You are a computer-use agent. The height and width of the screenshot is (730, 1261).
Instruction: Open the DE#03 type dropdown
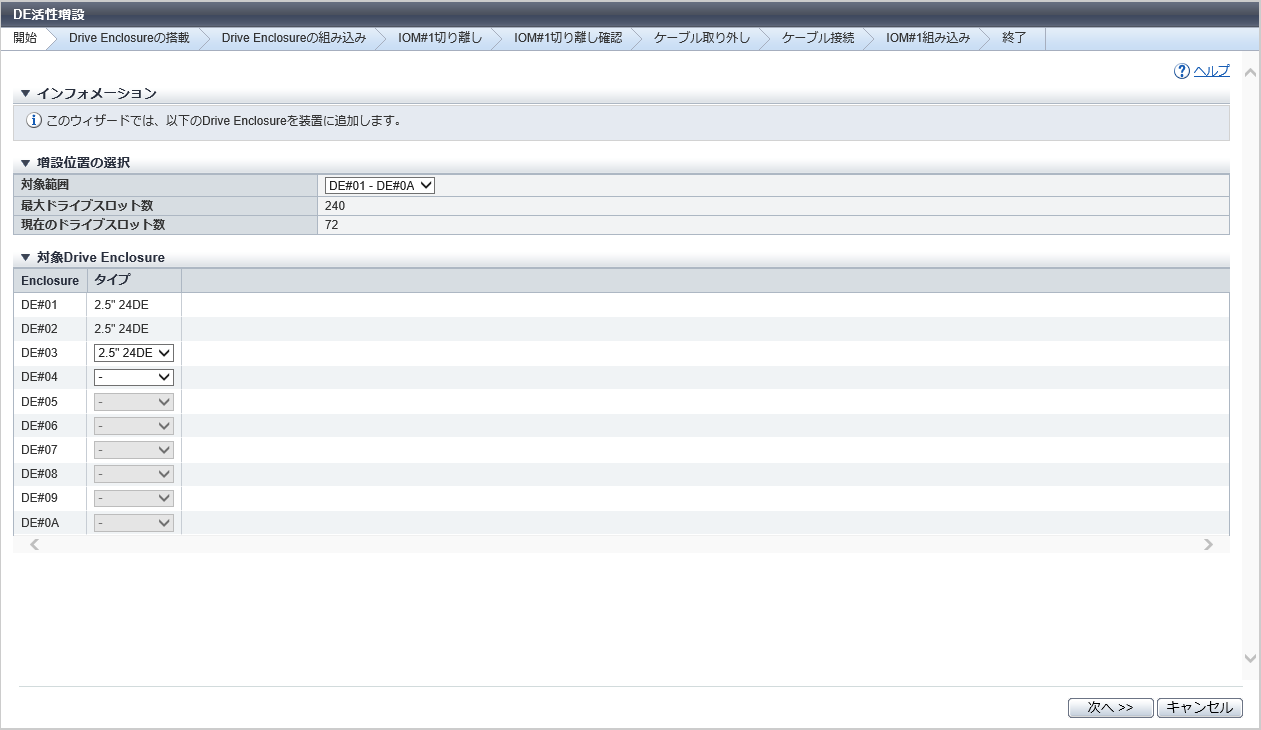[x=134, y=353]
